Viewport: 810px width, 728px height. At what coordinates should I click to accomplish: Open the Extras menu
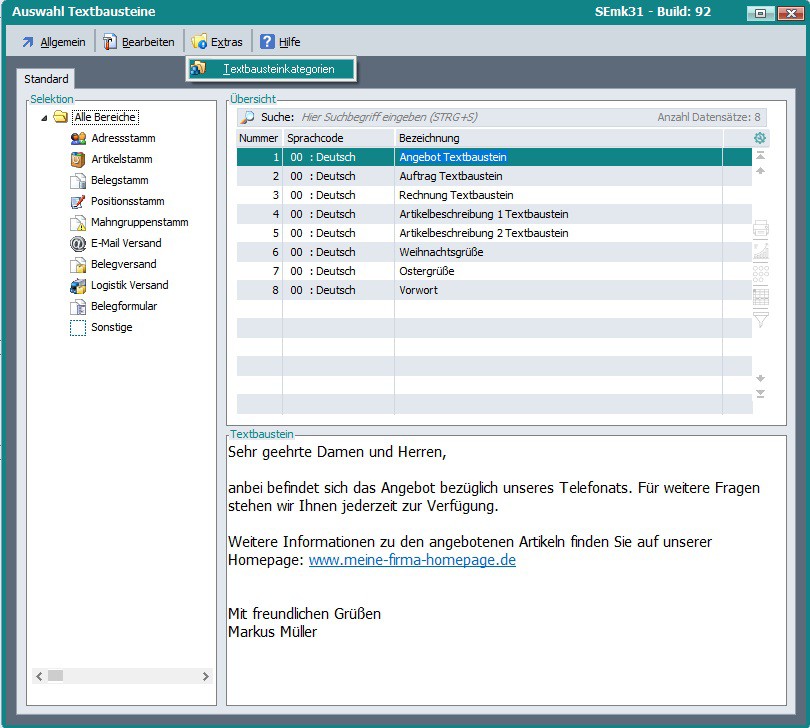click(x=217, y=42)
